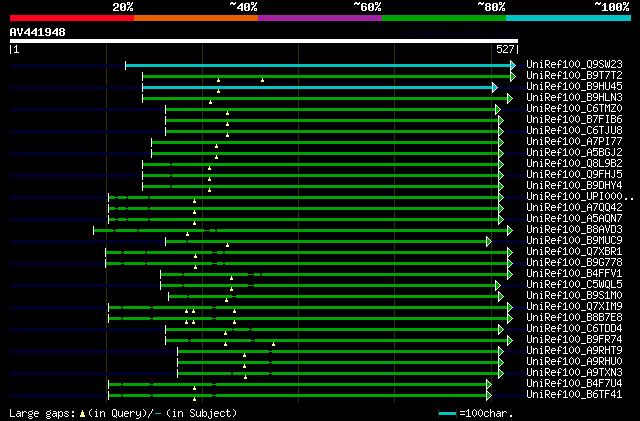Image resolution: width=640 pixels, height=421 pixels.
Task: Select the UniRef100_B6TF41 label
Action: [574, 395]
